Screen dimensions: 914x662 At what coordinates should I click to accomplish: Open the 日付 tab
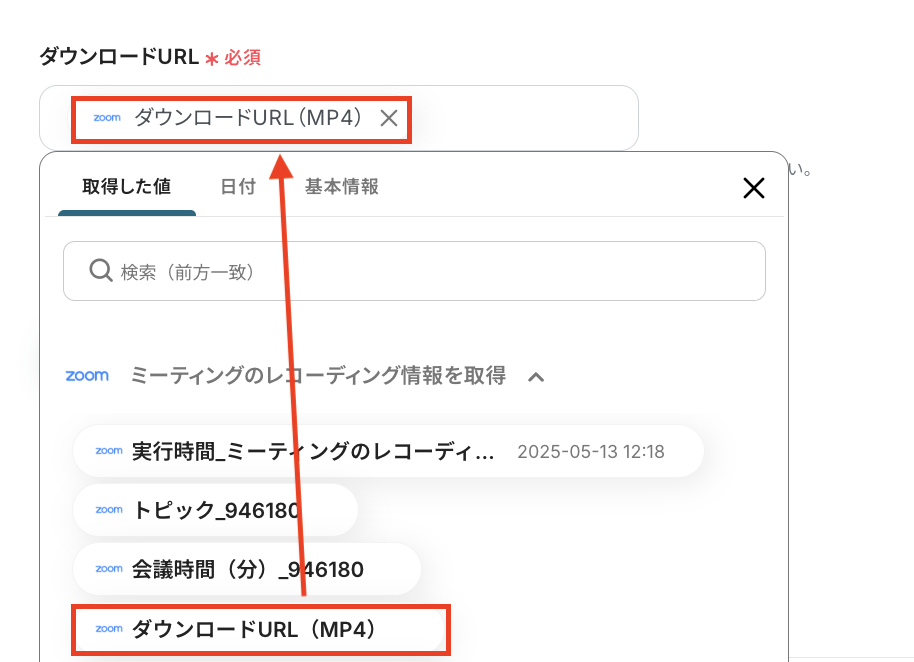238,187
